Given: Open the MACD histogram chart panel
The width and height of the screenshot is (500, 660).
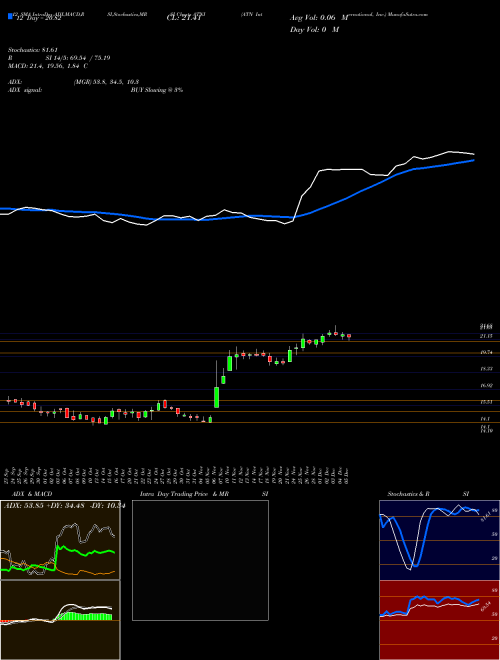Looking at the screenshot, I should [60, 620].
